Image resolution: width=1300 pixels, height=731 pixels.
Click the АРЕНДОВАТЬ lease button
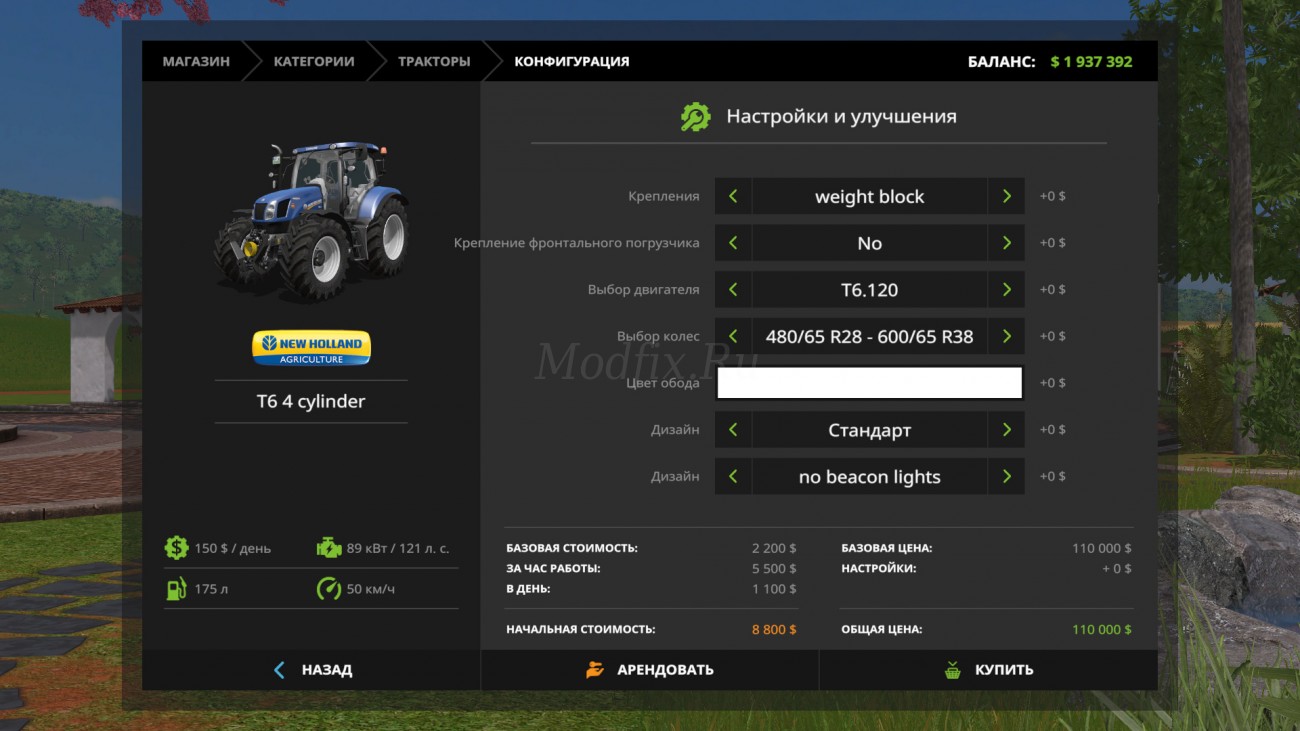650,670
